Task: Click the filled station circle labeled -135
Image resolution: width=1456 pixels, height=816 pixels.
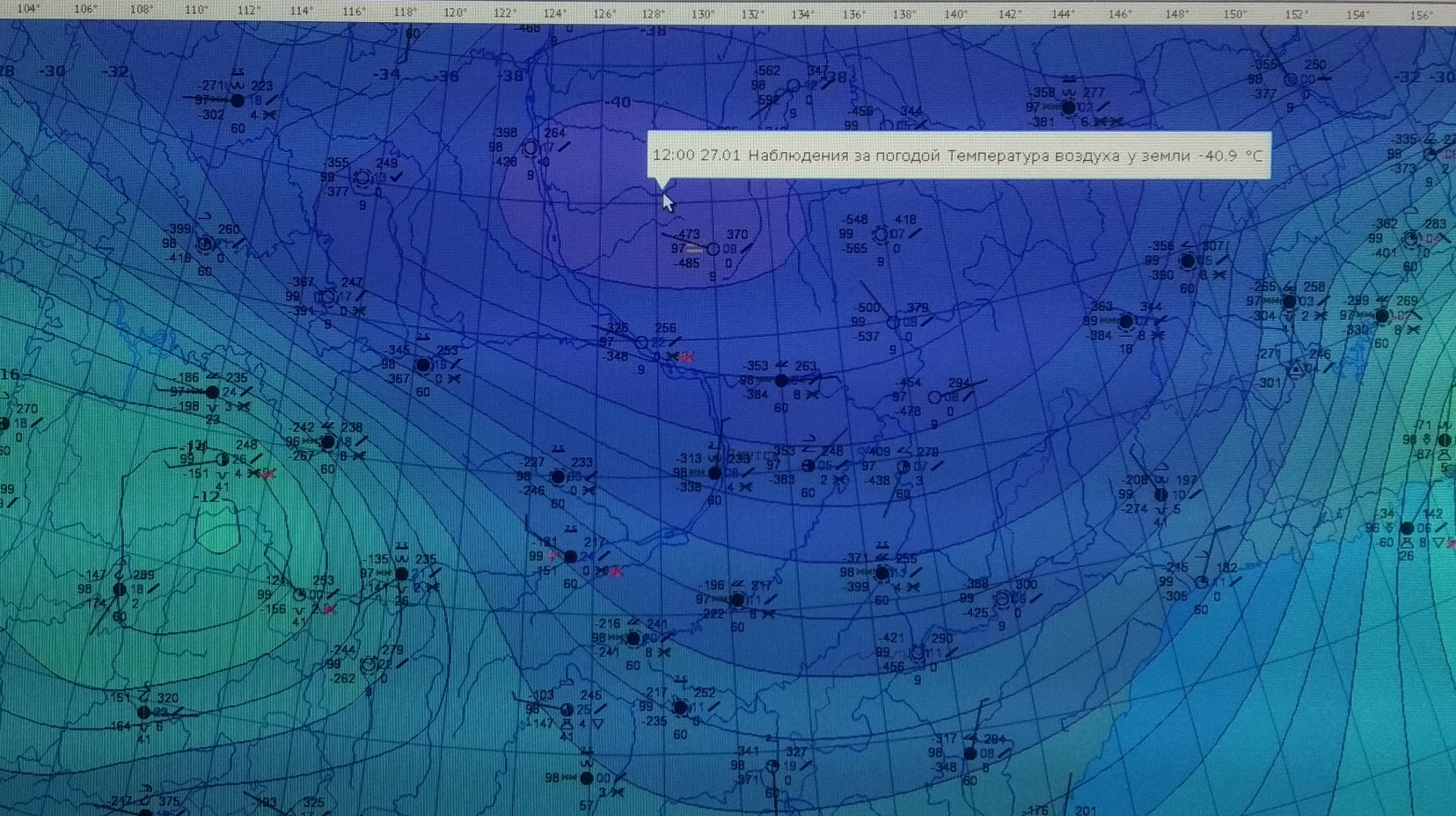Action: click(402, 573)
